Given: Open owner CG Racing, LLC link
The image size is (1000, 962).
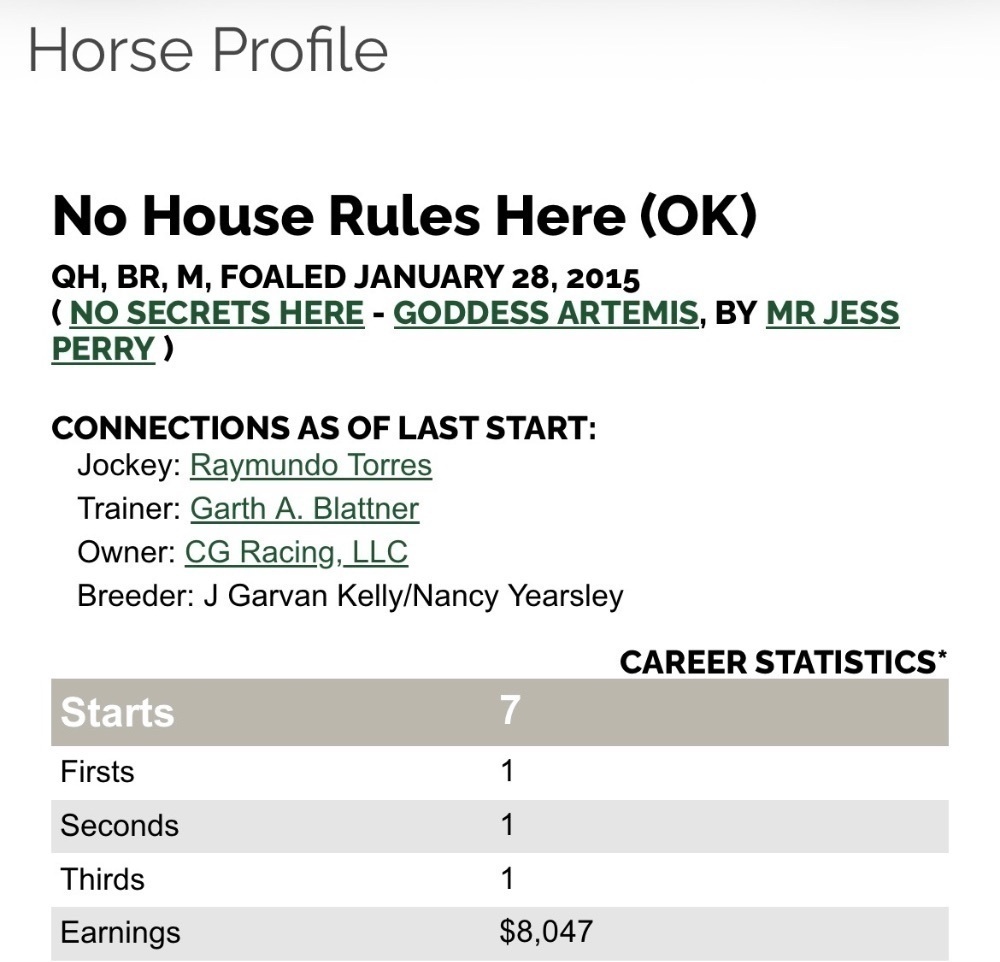Looking at the screenshot, I should coord(296,552).
